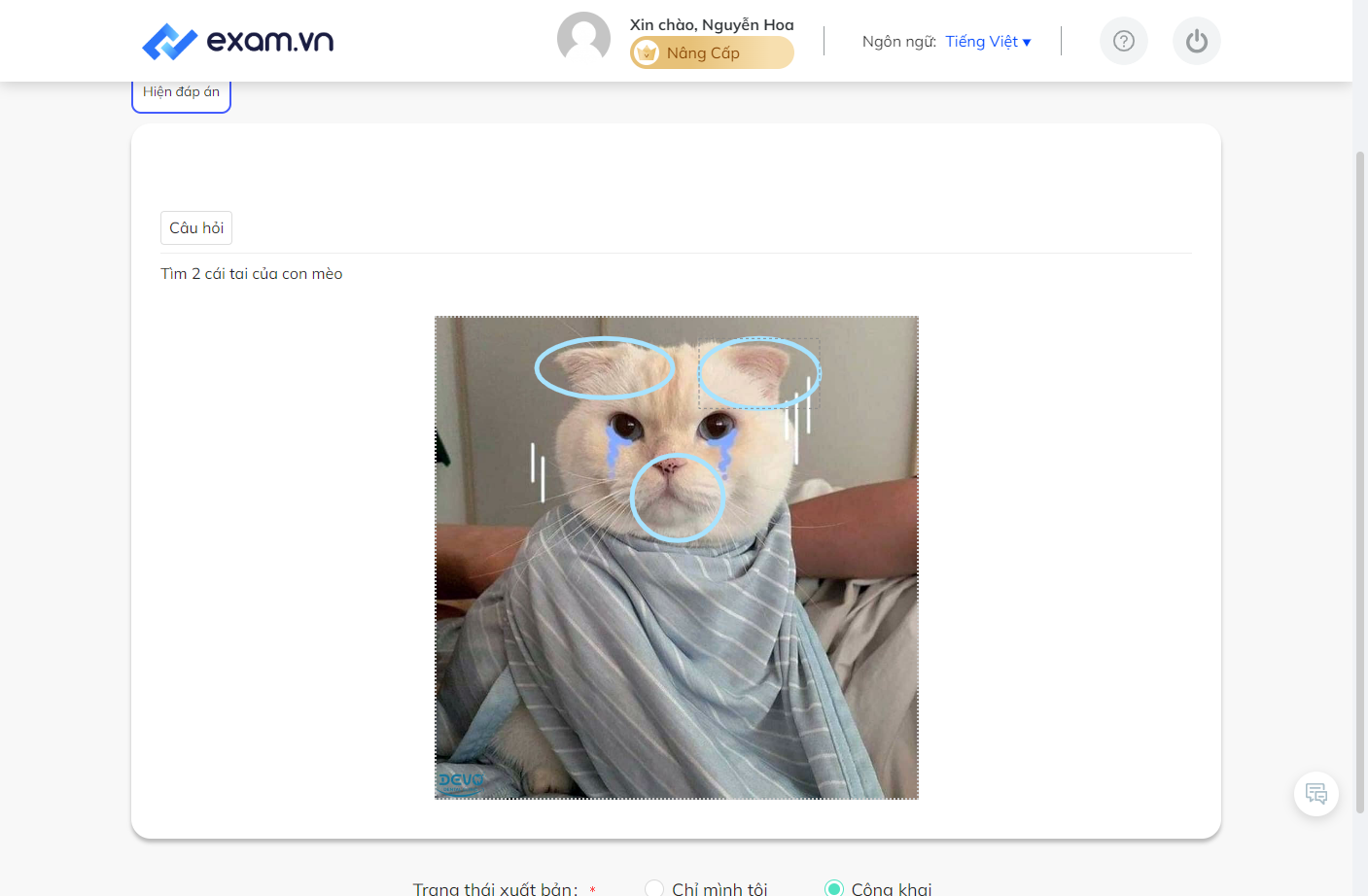Click the exam.vn logo
This screenshot has height=896, width=1368.
(x=238, y=41)
